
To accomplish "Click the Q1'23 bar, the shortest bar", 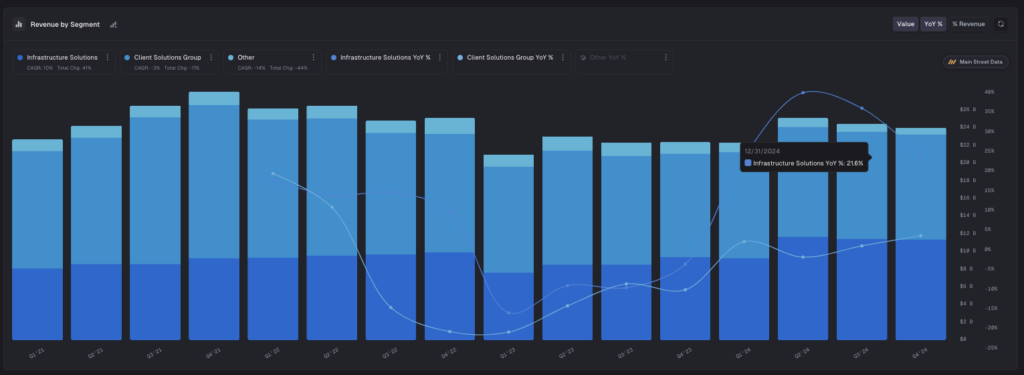I will pos(509,247).
